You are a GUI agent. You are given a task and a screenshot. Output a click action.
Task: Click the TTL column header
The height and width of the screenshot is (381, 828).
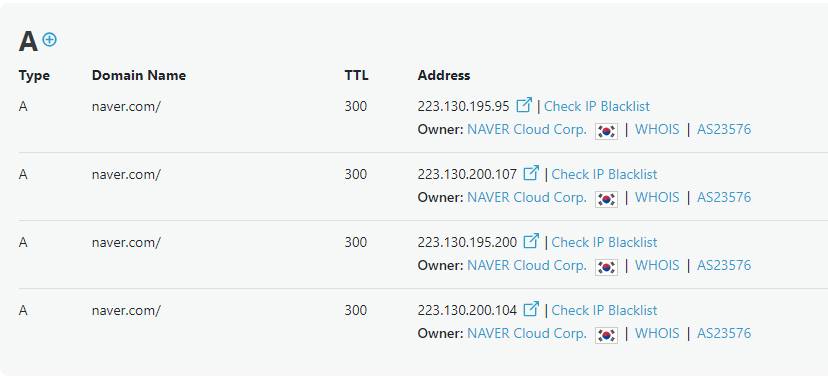[x=356, y=75]
